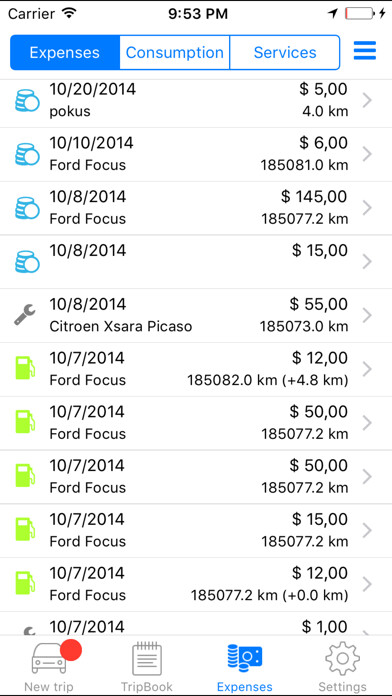Screen dimensions: 392x696
Task: Tap the Expenses coins icon in bottom bar
Action: click(x=245, y=659)
